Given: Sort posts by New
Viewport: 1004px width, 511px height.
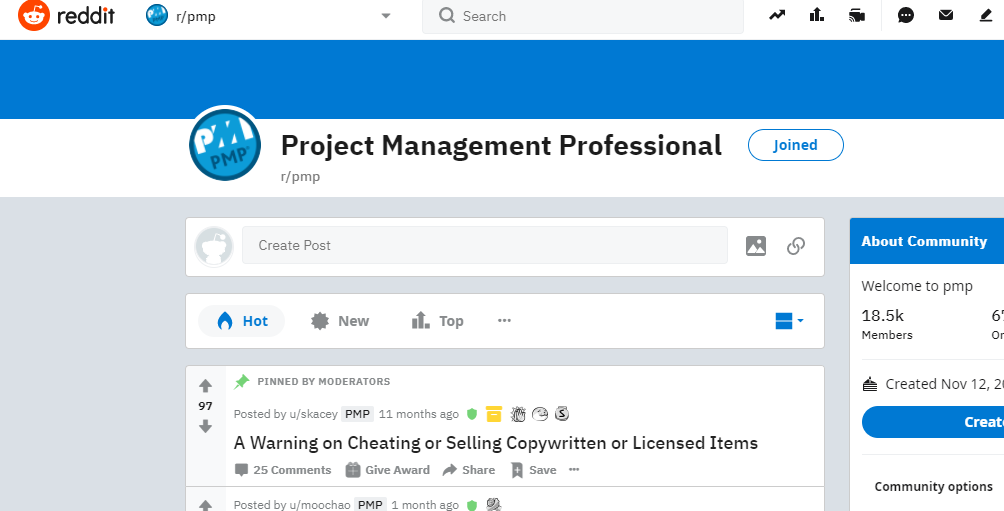Looking at the screenshot, I should tap(339, 321).
